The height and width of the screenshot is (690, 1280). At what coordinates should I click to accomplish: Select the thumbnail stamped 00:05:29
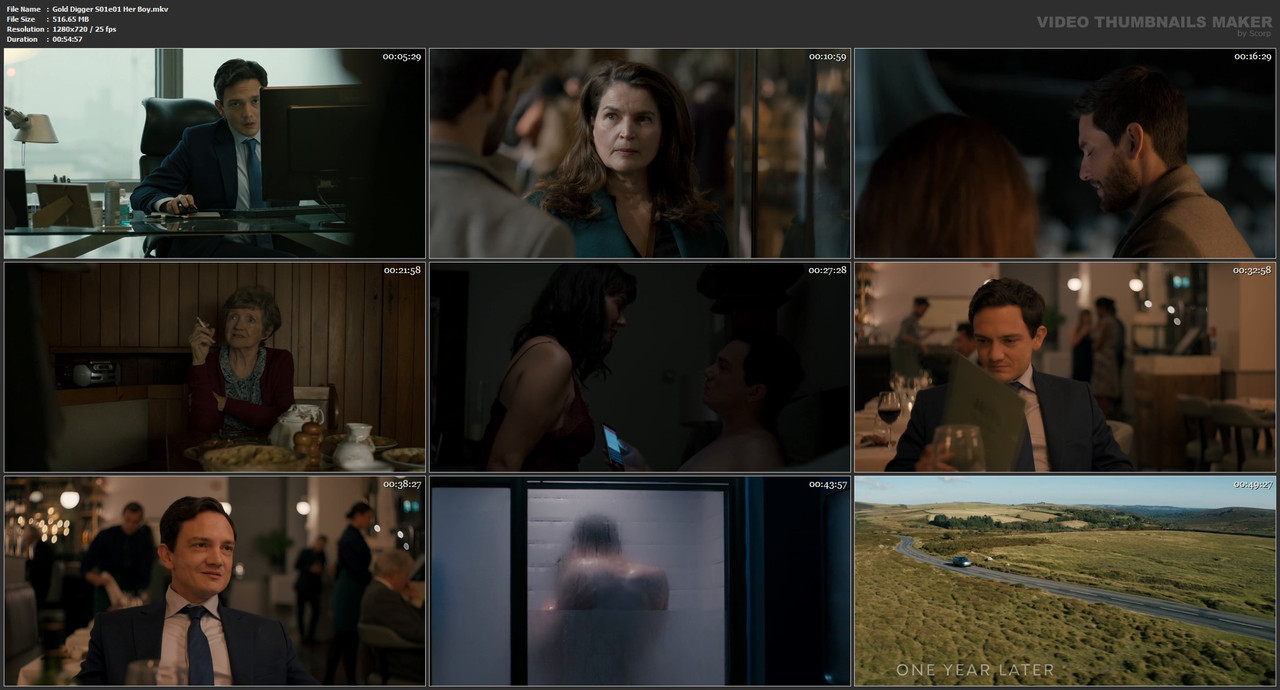coord(215,153)
